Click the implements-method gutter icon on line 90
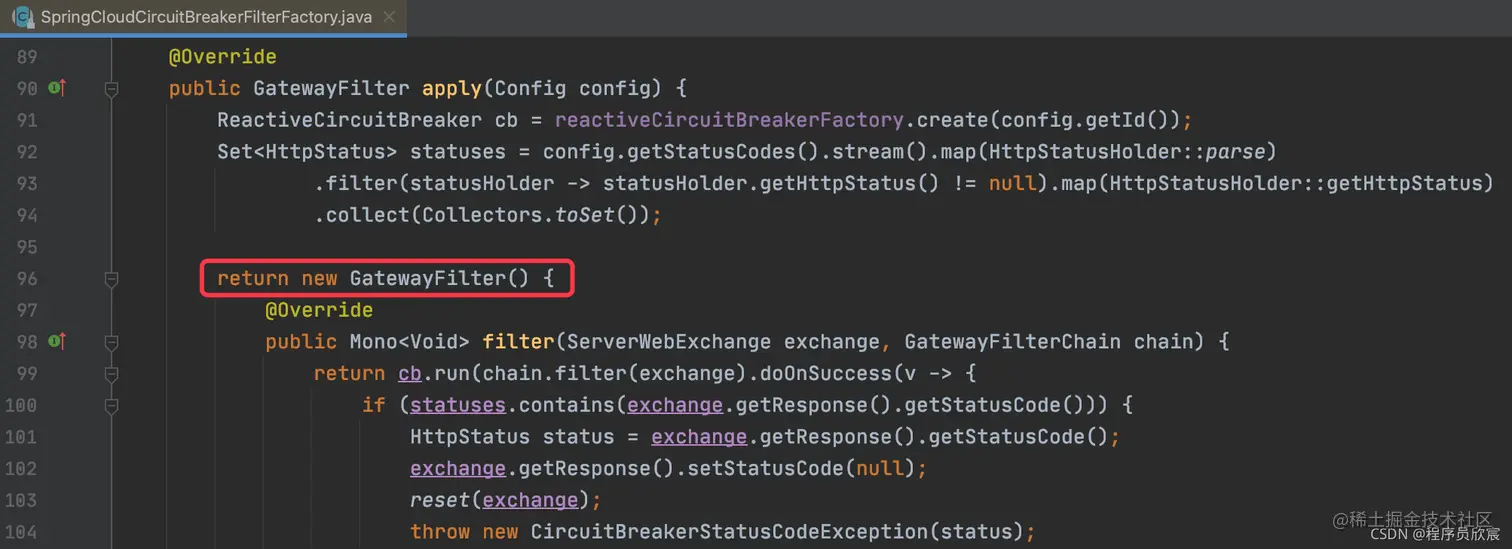Image resolution: width=1512 pixels, height=549 pixels. pyautogui.click(x=57, y=89)
